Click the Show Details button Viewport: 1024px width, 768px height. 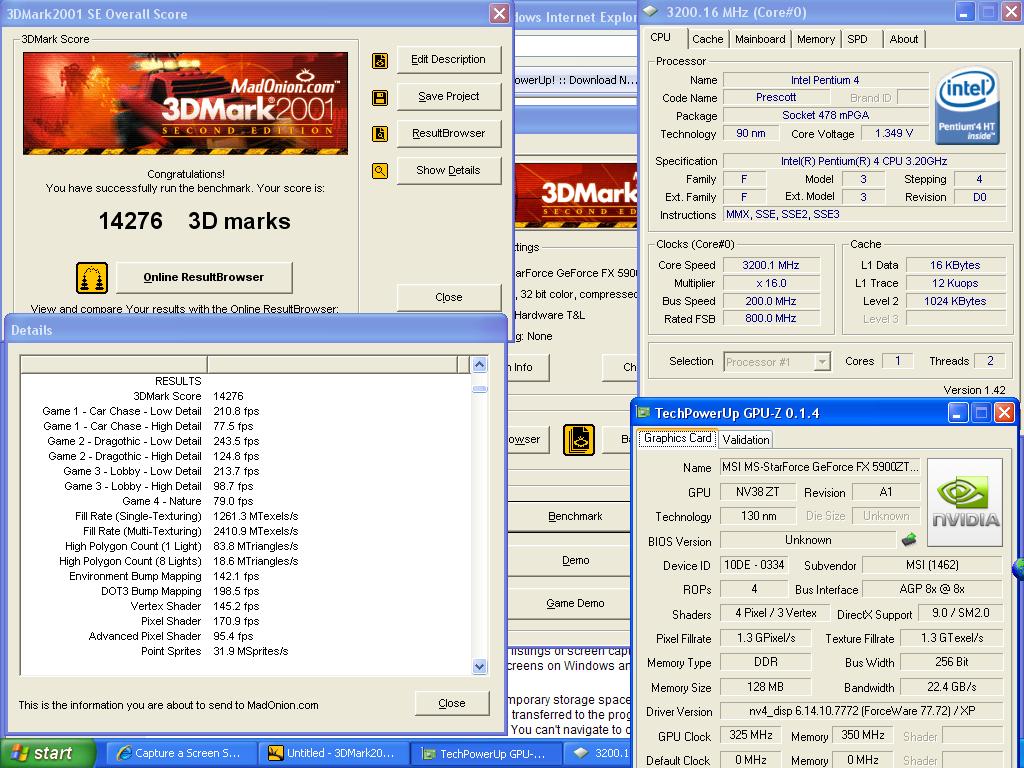click(x=449, y=170)
